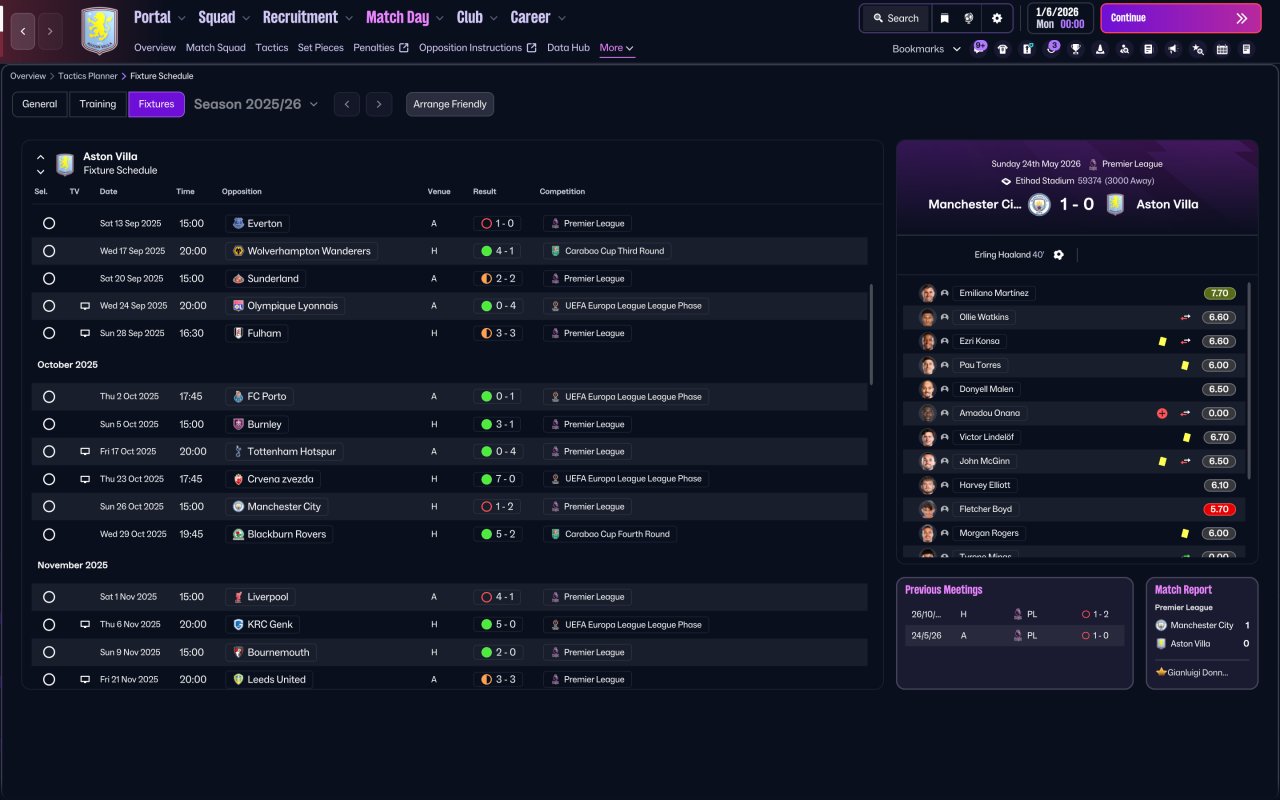1280x800 pixels.
Task: Click Emiliano Martínez's 7.70 rating badge
Action: pyautogui.click(x=1219, y=293)
